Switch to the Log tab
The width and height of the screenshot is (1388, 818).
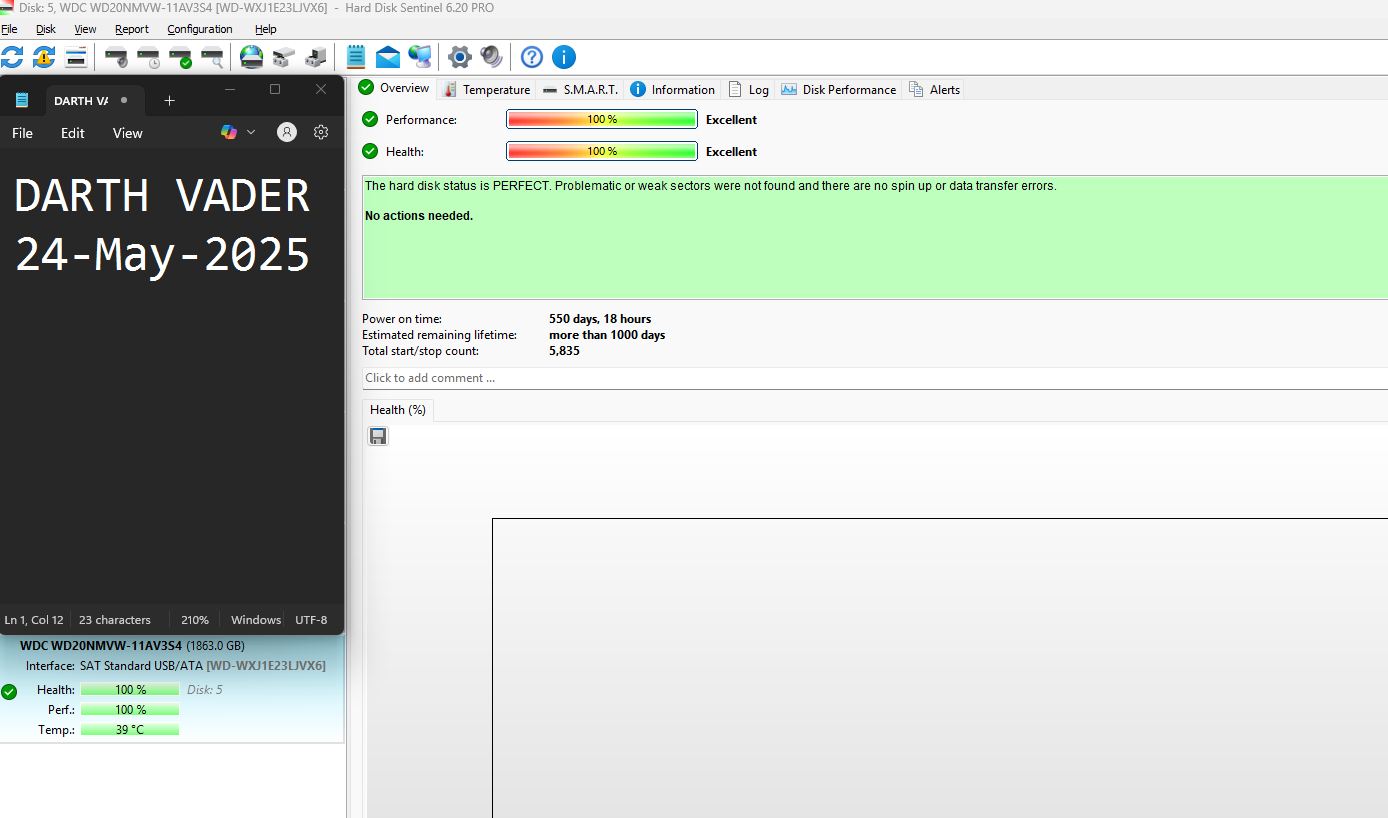coord(749,89)
